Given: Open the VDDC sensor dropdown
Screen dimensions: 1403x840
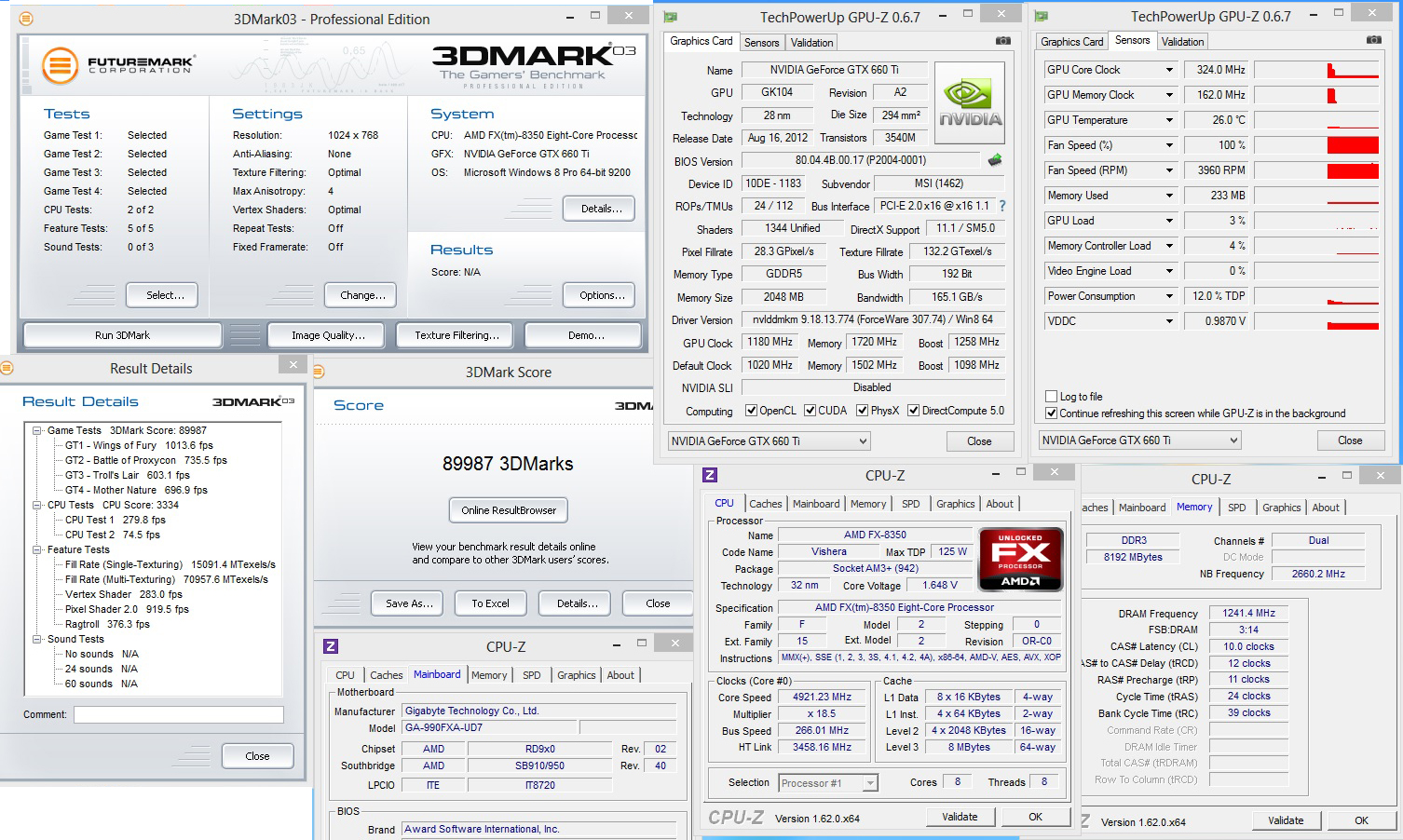Looking at the screenshot, I should tap(1170, 321).
